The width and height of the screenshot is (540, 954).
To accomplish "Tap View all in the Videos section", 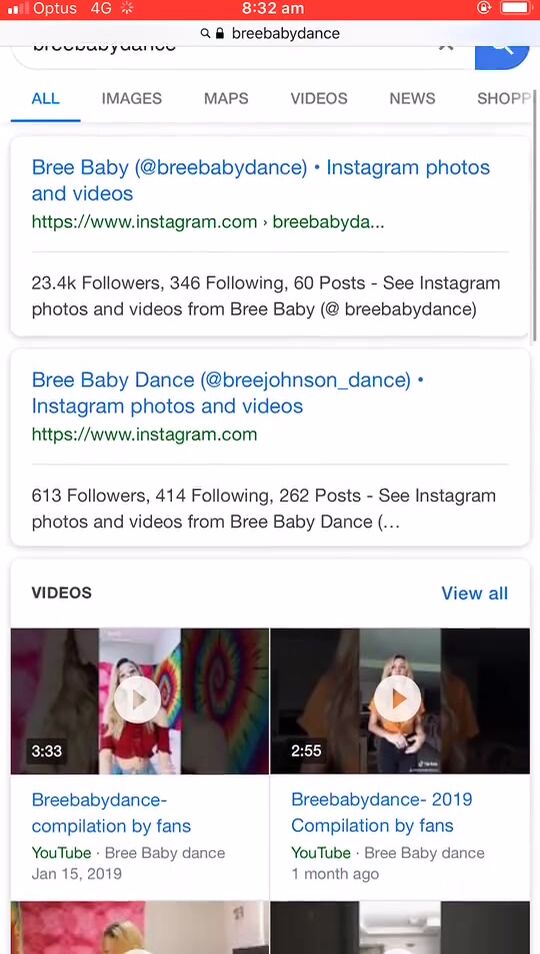I will click(474, 593).
